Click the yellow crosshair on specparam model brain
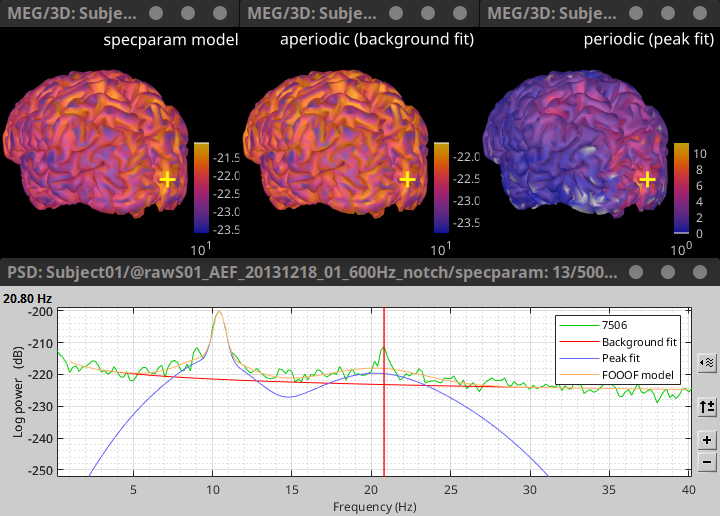 [x=167, y=179]
